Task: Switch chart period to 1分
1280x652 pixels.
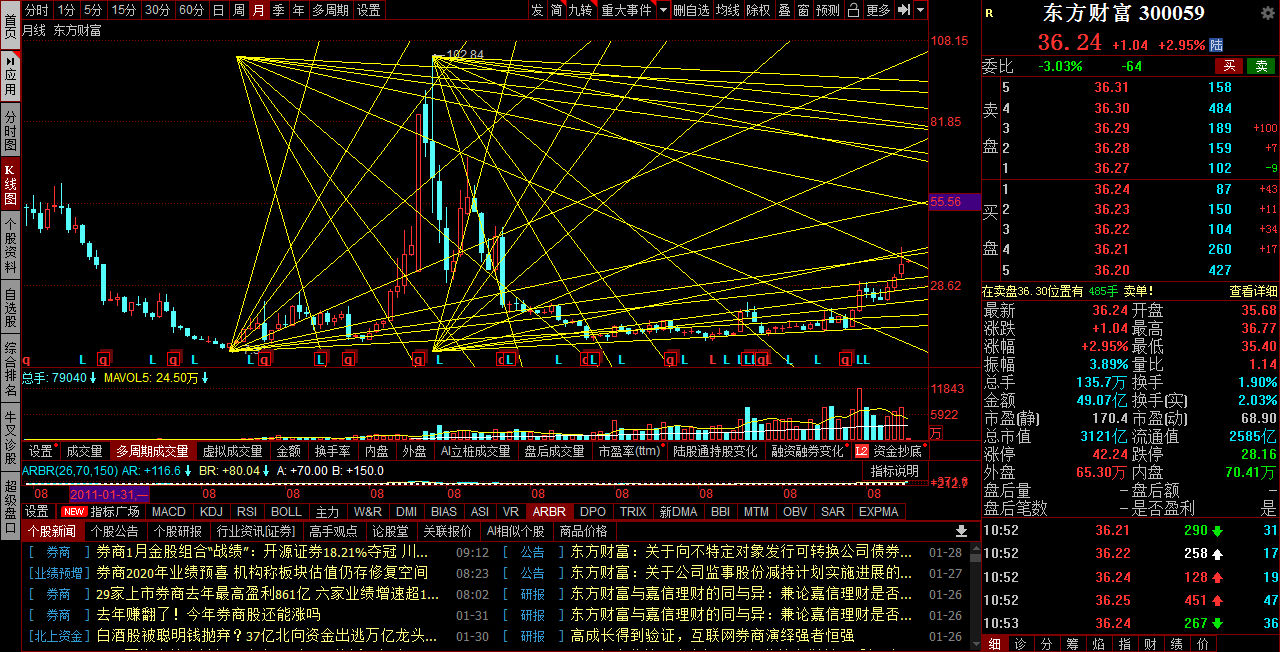Action: click(66, 10)
